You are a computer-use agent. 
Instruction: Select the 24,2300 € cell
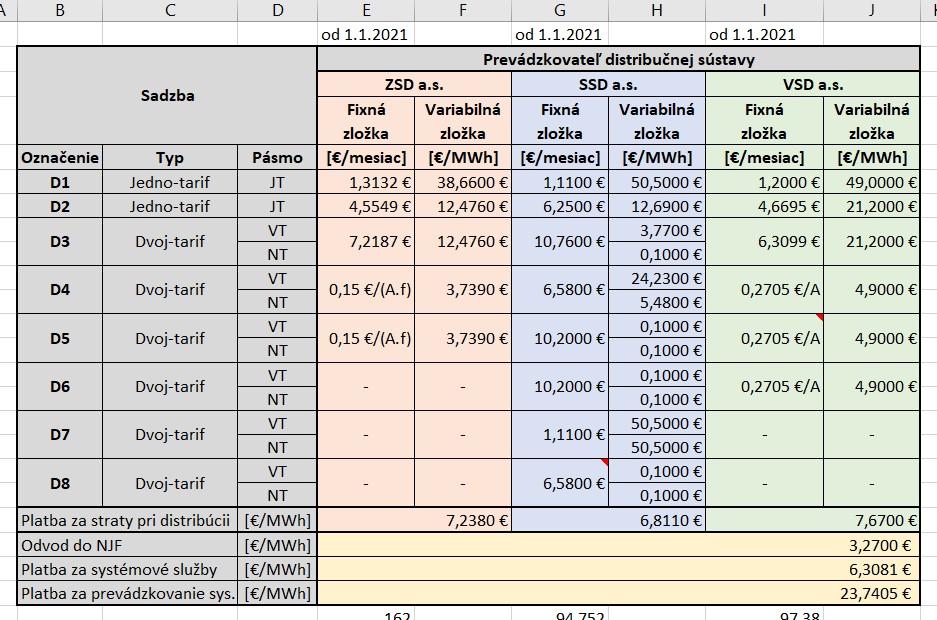tap(657, 279)
